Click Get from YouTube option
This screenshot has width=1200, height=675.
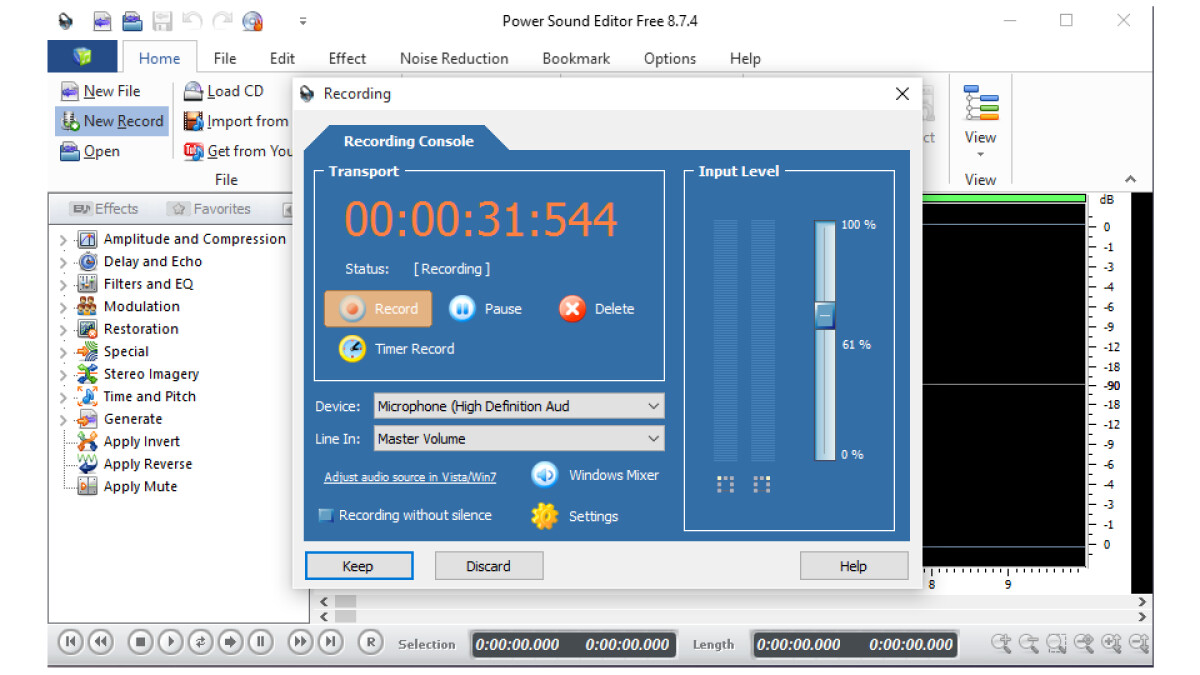[237, 151]
